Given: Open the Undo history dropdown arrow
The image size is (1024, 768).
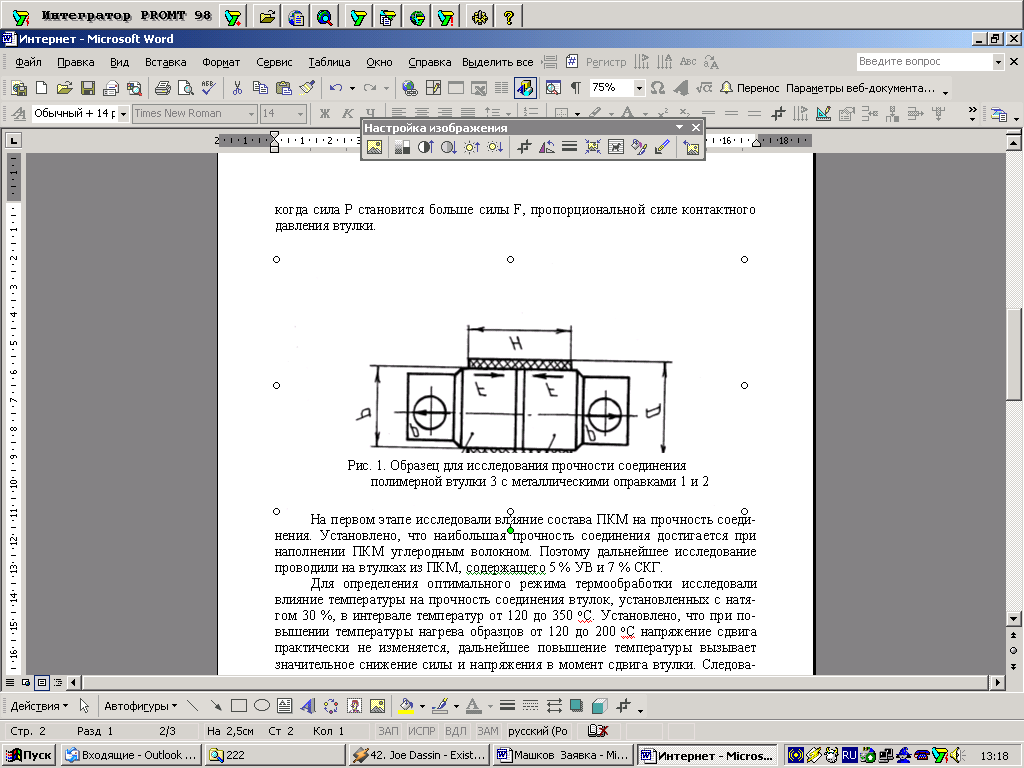Looking at the screenshot, I should [352, 88].
